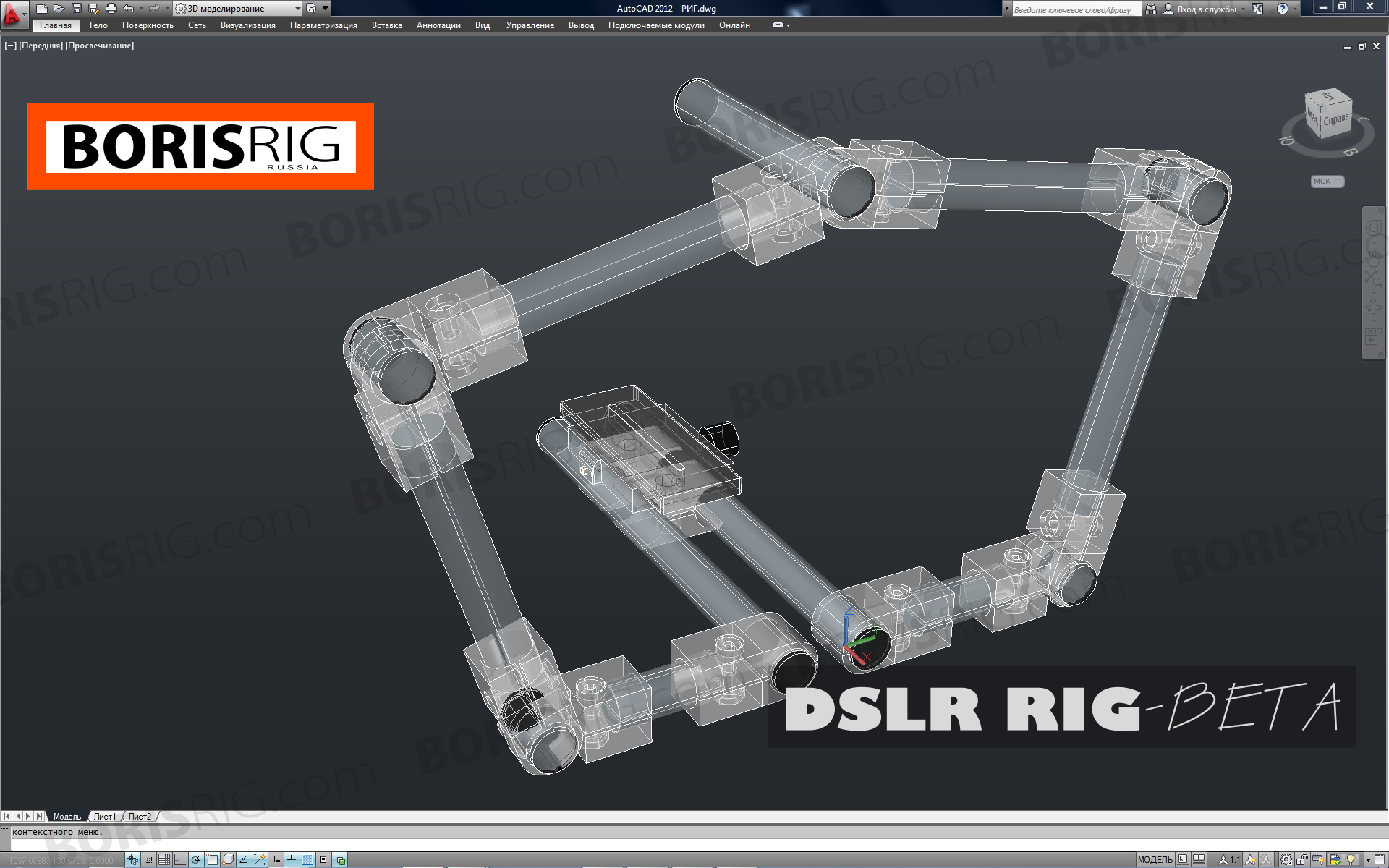This screenshot has width=1389, height=868.
Task: Redo the last undone action
Action: [154, 9]
